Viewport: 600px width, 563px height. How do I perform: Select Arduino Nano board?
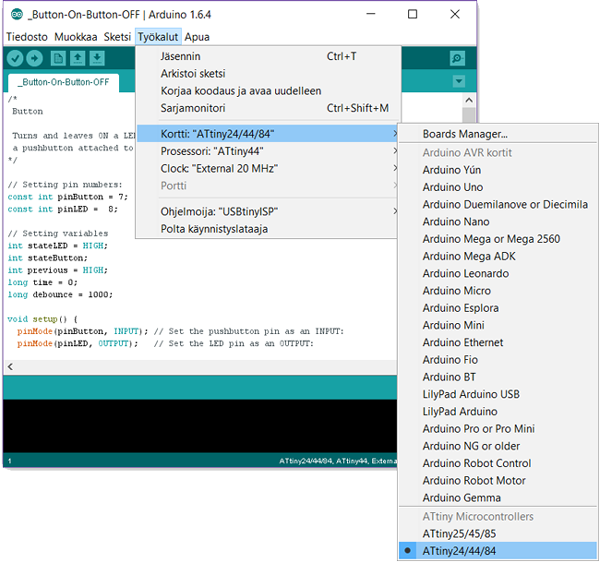[498, 222]
